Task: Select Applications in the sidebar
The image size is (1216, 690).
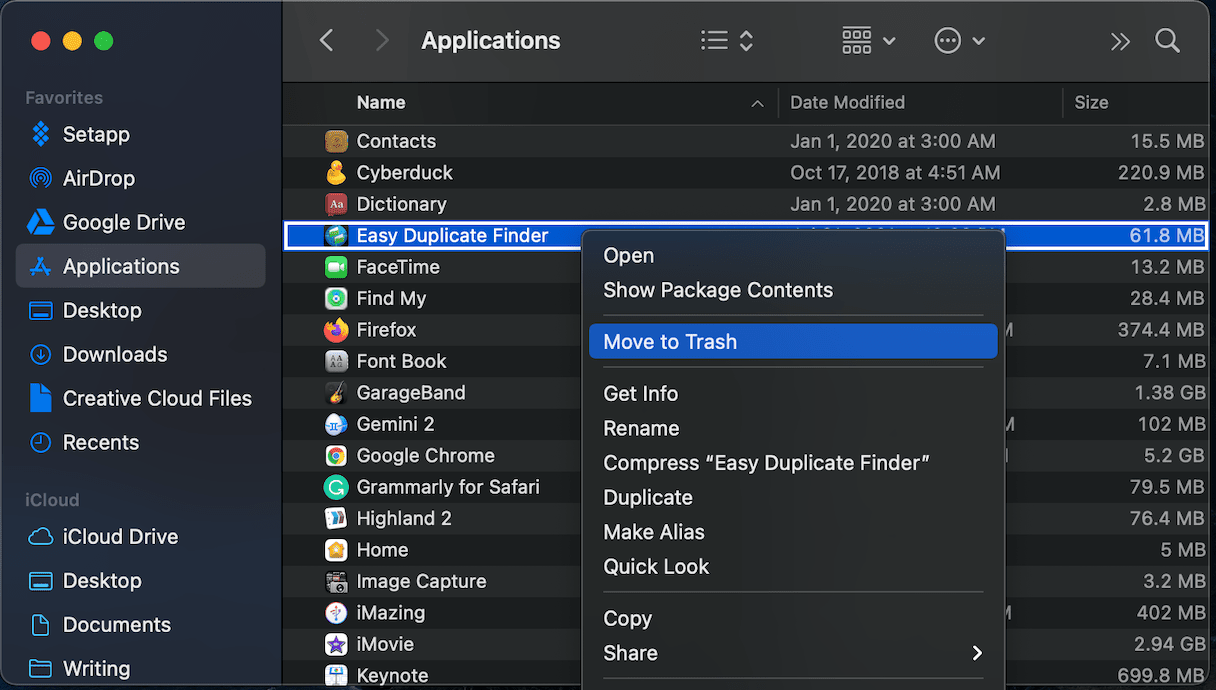Action: click(x=140, y=266)
